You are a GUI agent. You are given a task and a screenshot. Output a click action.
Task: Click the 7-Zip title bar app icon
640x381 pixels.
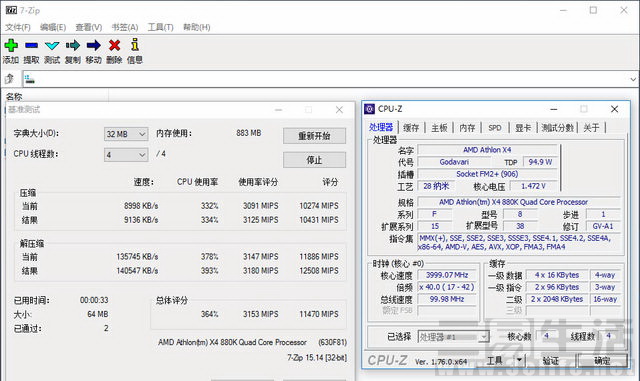[x=11, y=10]
